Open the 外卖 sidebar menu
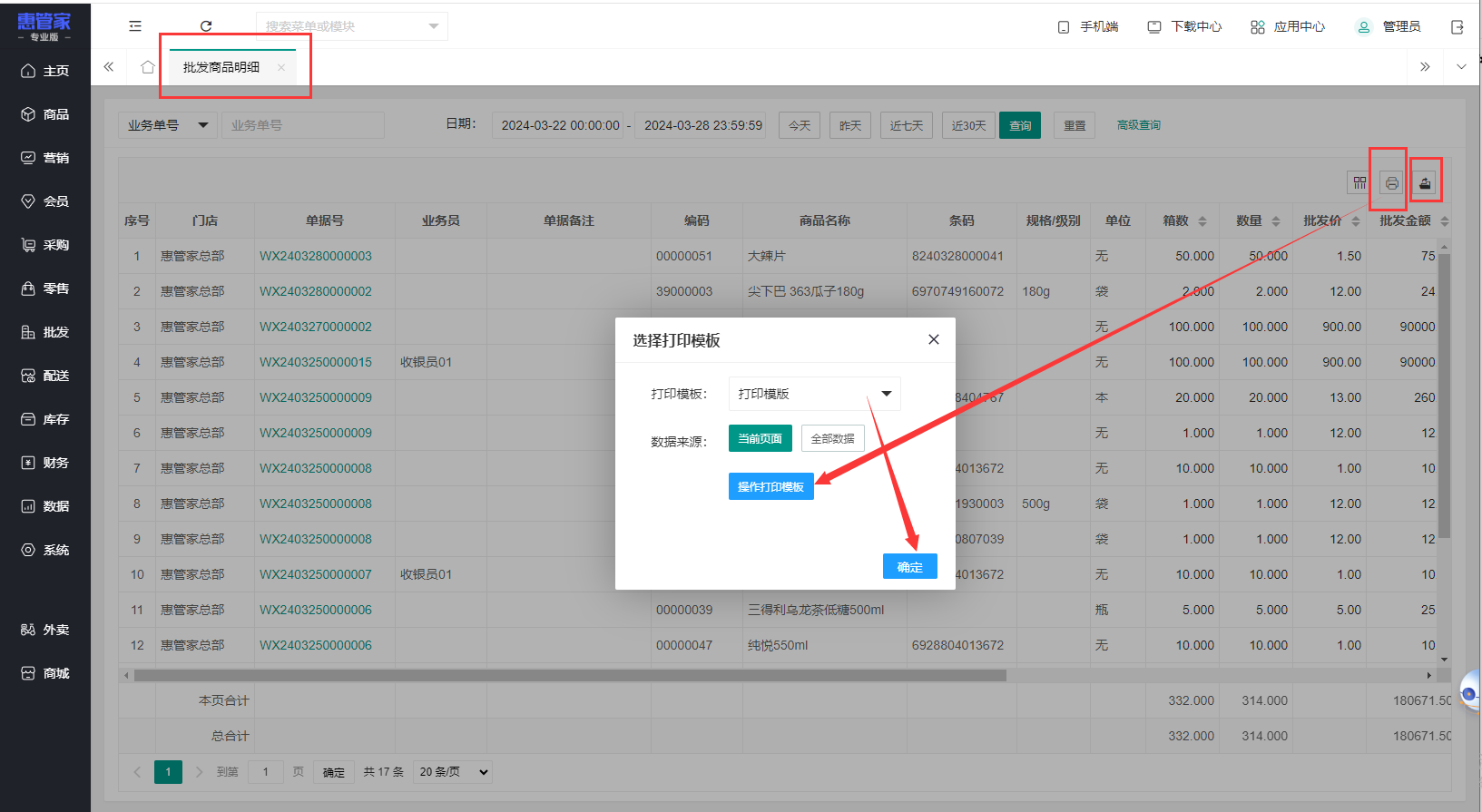The image size is (1482, 812). (x=45, y=630)
